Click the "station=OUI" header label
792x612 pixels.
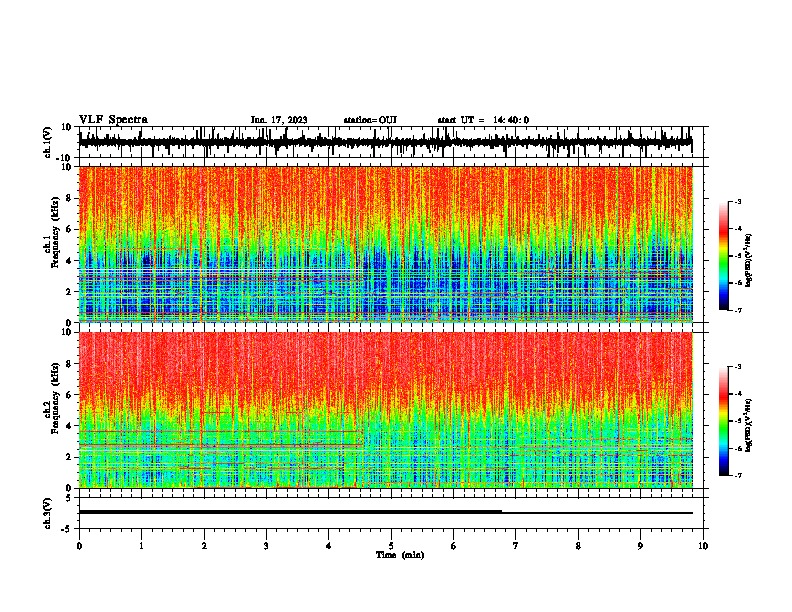(370, 120)
